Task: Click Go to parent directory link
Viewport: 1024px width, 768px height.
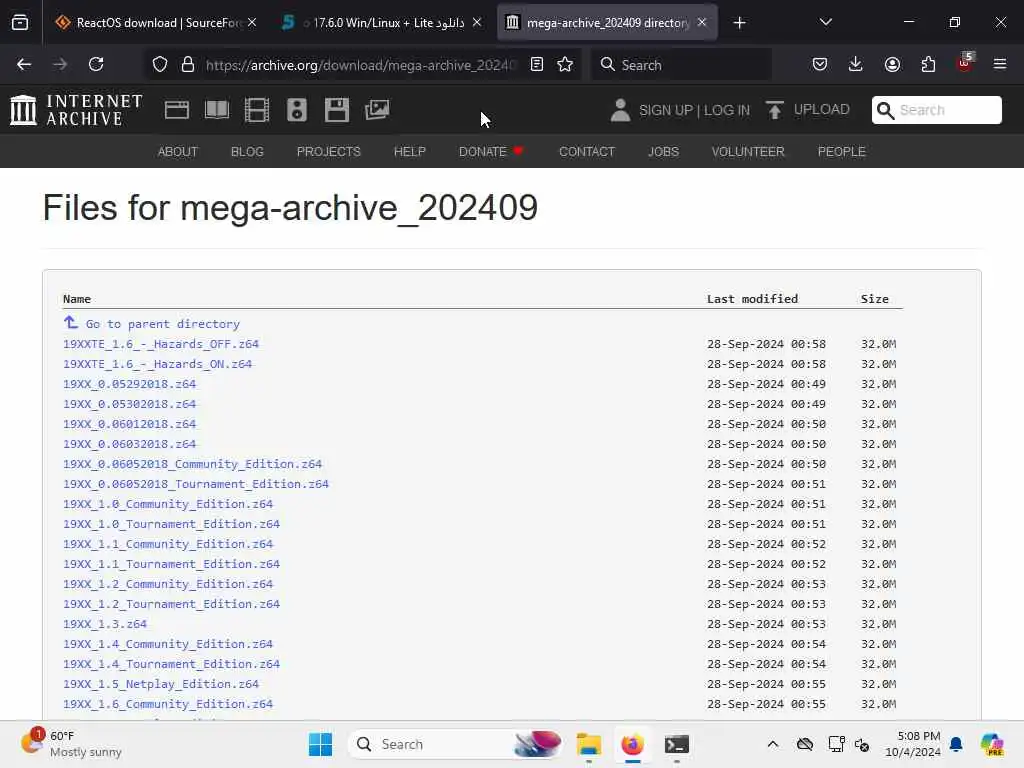Action: pos(163,324)
